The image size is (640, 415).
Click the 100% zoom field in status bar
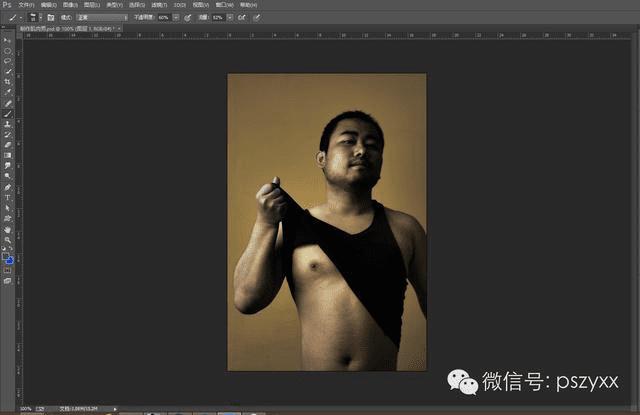tap(26, 409)
